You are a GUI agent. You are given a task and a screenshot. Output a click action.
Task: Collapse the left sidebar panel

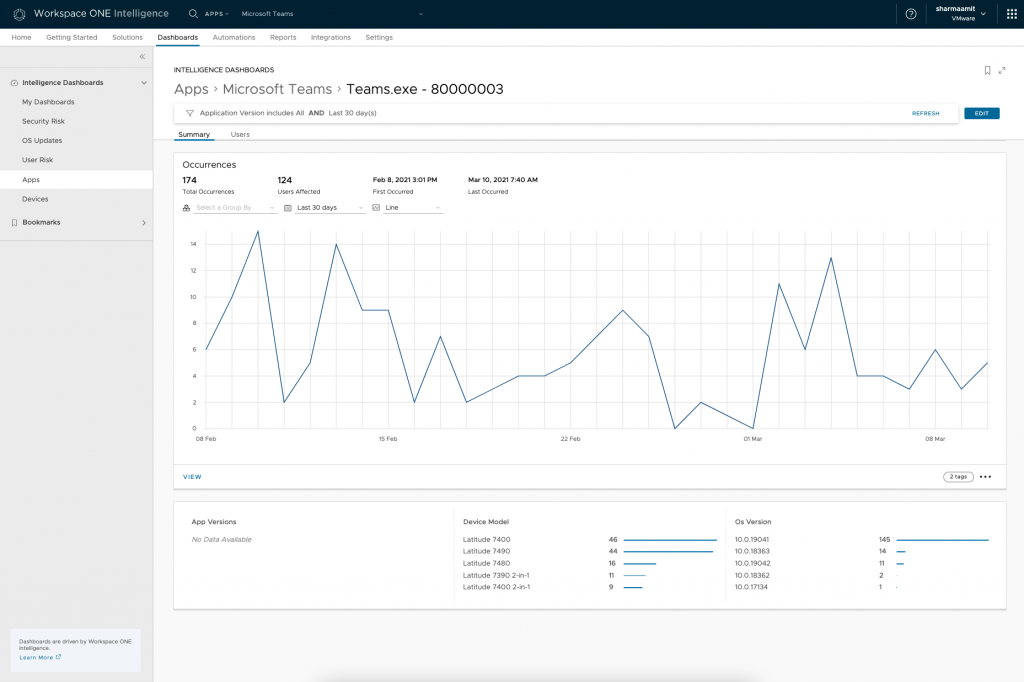tap(142, 57)
